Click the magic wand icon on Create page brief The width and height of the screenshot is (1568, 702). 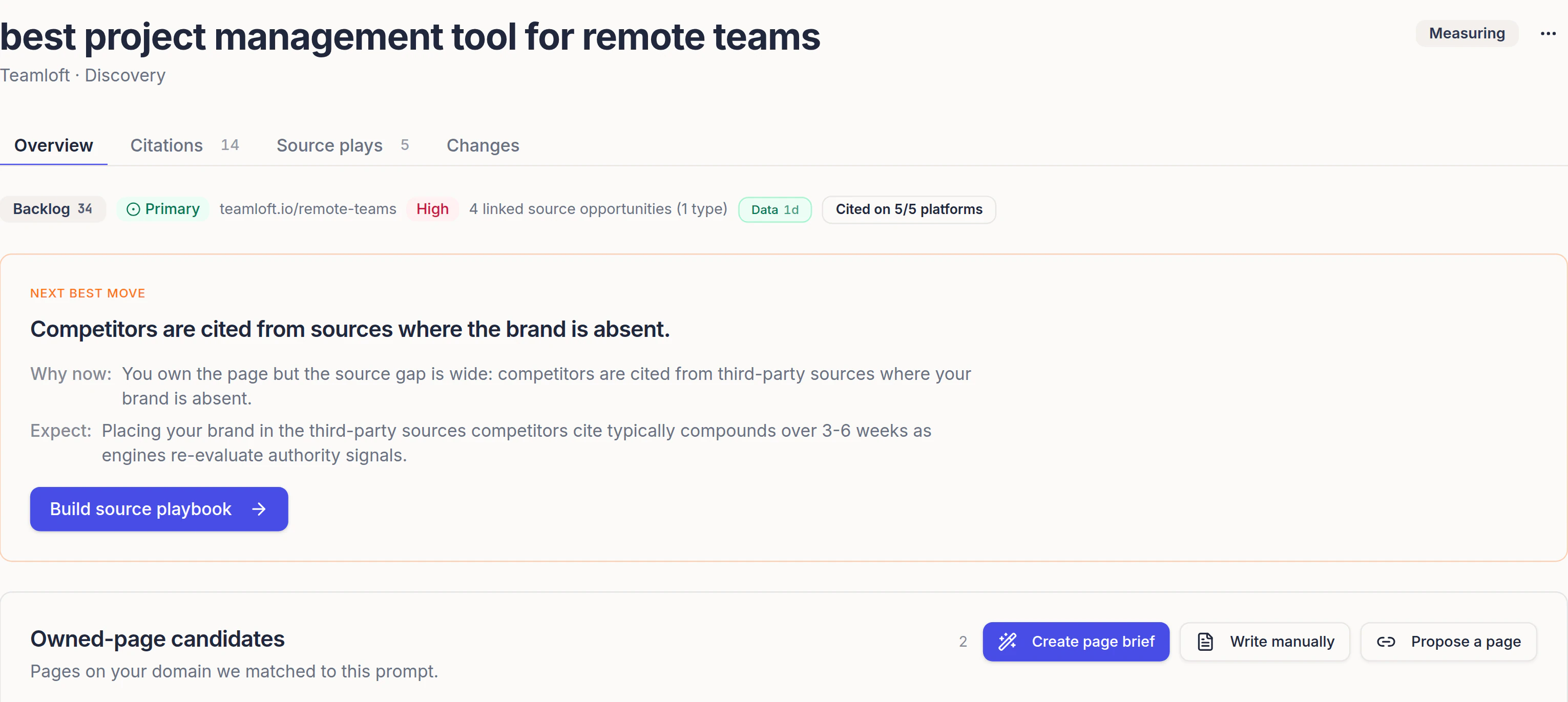tap(1008, 641)
